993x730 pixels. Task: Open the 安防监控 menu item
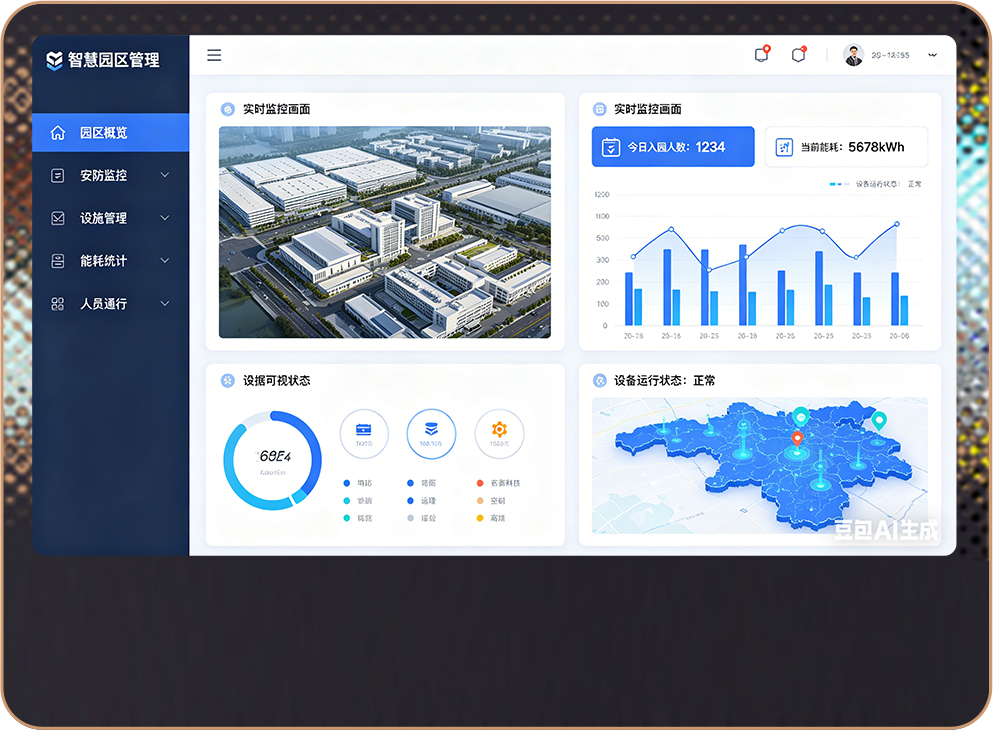111,175
